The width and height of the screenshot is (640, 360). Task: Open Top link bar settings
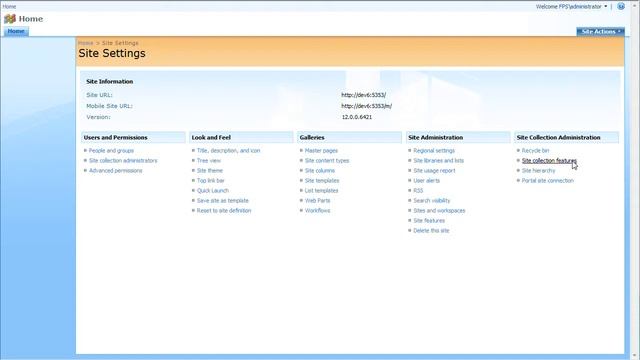pyautogui.click(x=211, y=180)
